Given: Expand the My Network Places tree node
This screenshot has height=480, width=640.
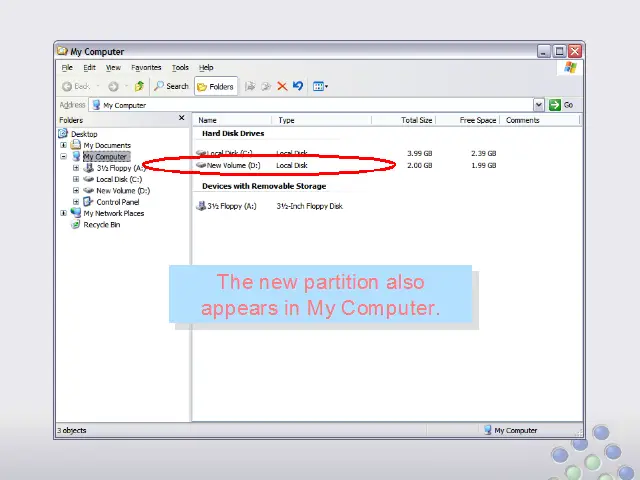Looking at the screenshot, I should [x=64, y=213].
